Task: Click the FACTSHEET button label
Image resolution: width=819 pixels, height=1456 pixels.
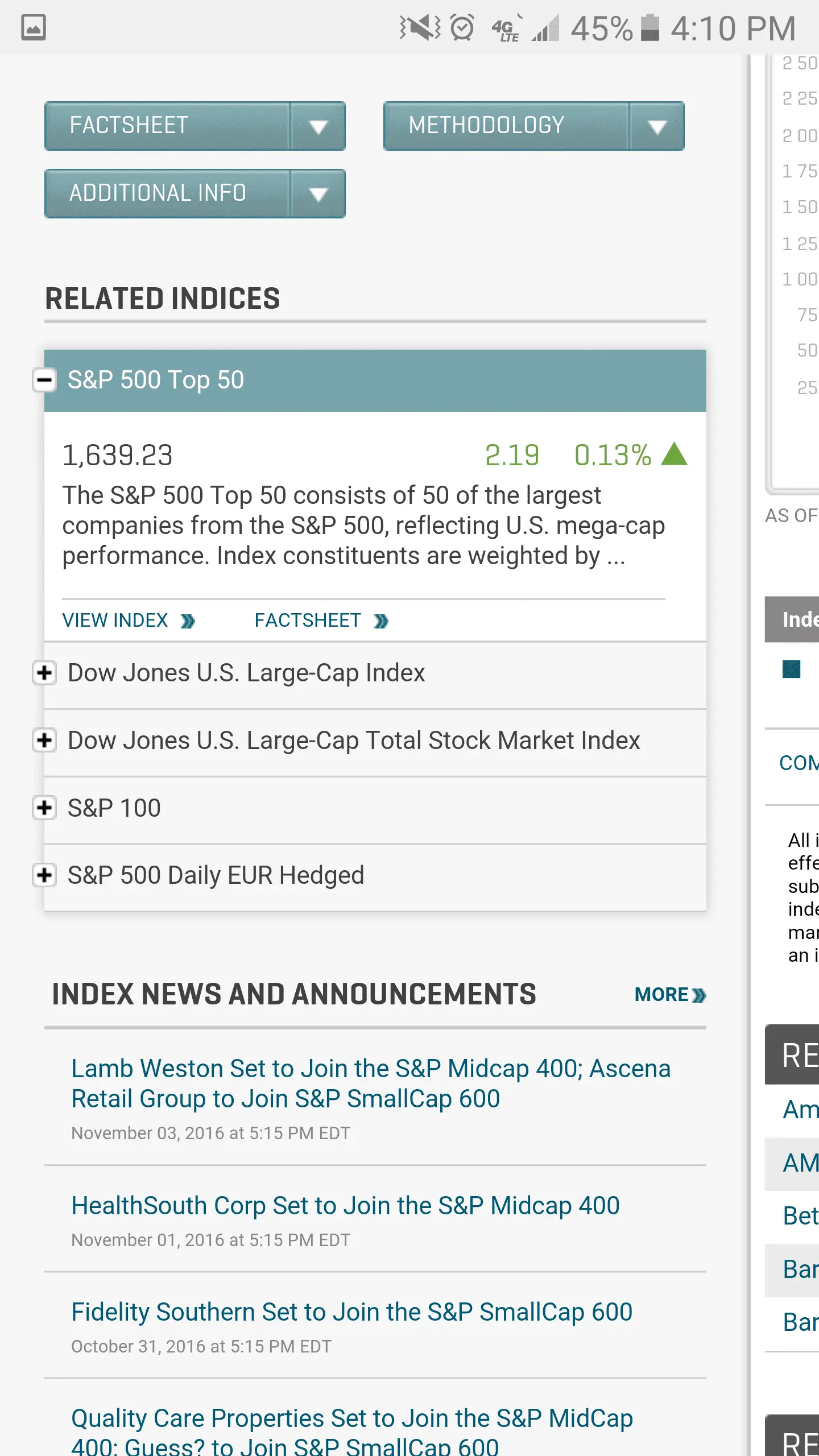Action: point(129,126)
